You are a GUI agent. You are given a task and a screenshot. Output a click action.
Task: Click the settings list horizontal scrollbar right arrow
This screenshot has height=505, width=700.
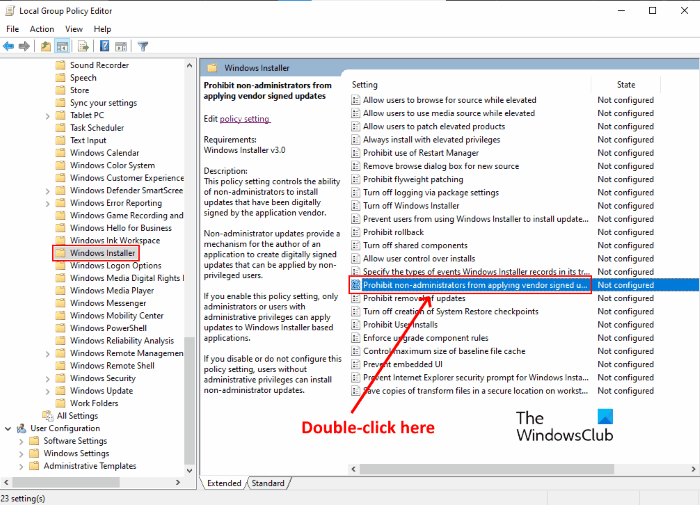pos(693,469)
